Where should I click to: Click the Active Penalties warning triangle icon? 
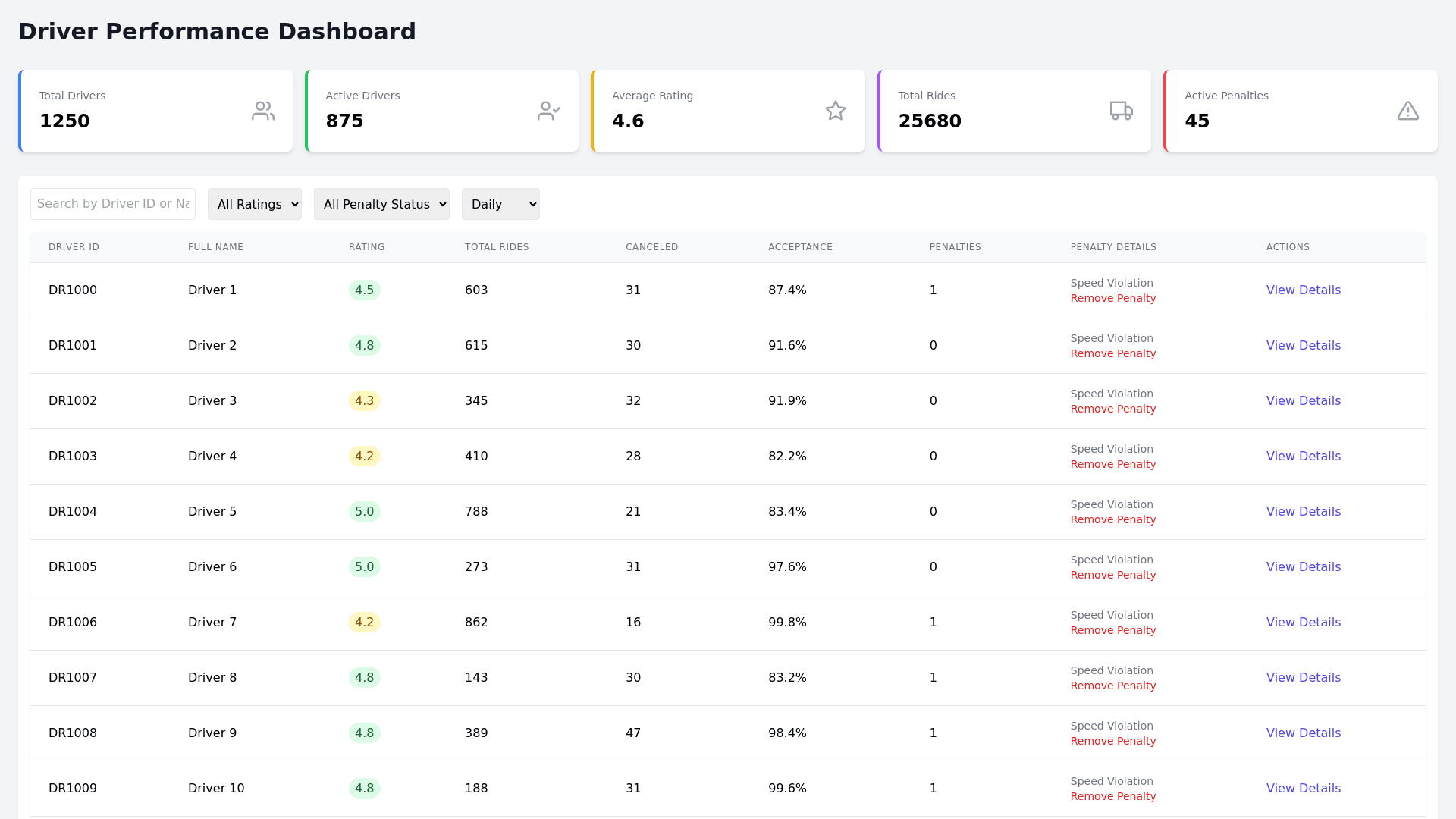(x=1407, y=111)
